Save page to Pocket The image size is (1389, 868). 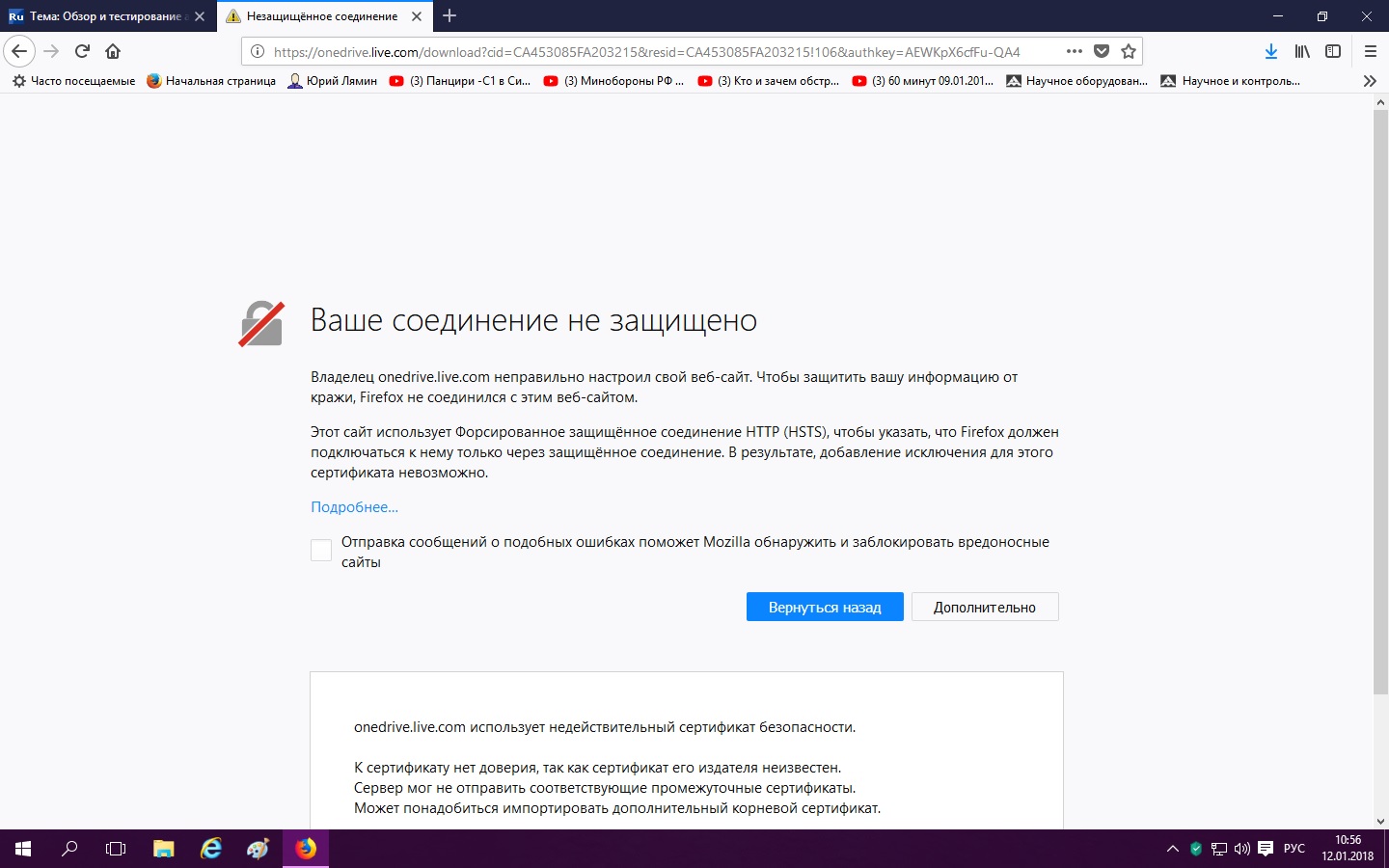tap(1102, 52)
